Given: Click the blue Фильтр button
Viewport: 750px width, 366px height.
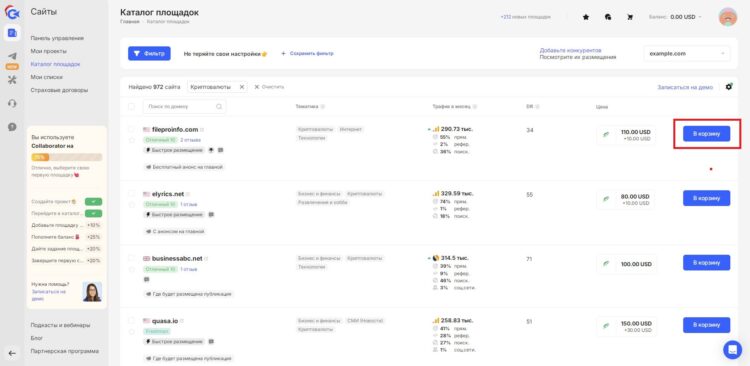Looking at the screenshot, I should coord(149,54).
